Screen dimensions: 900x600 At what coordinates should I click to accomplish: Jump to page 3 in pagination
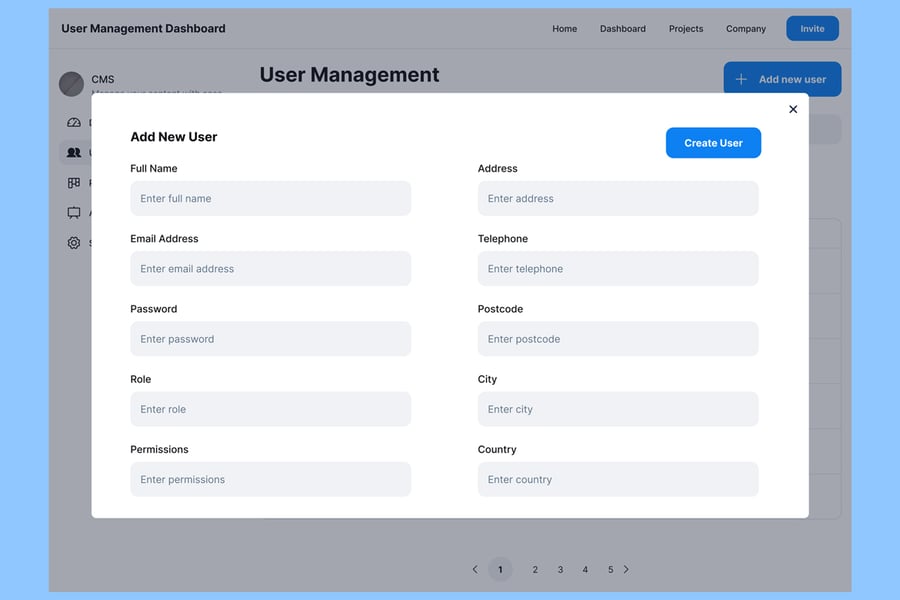(x=560, y=570)
